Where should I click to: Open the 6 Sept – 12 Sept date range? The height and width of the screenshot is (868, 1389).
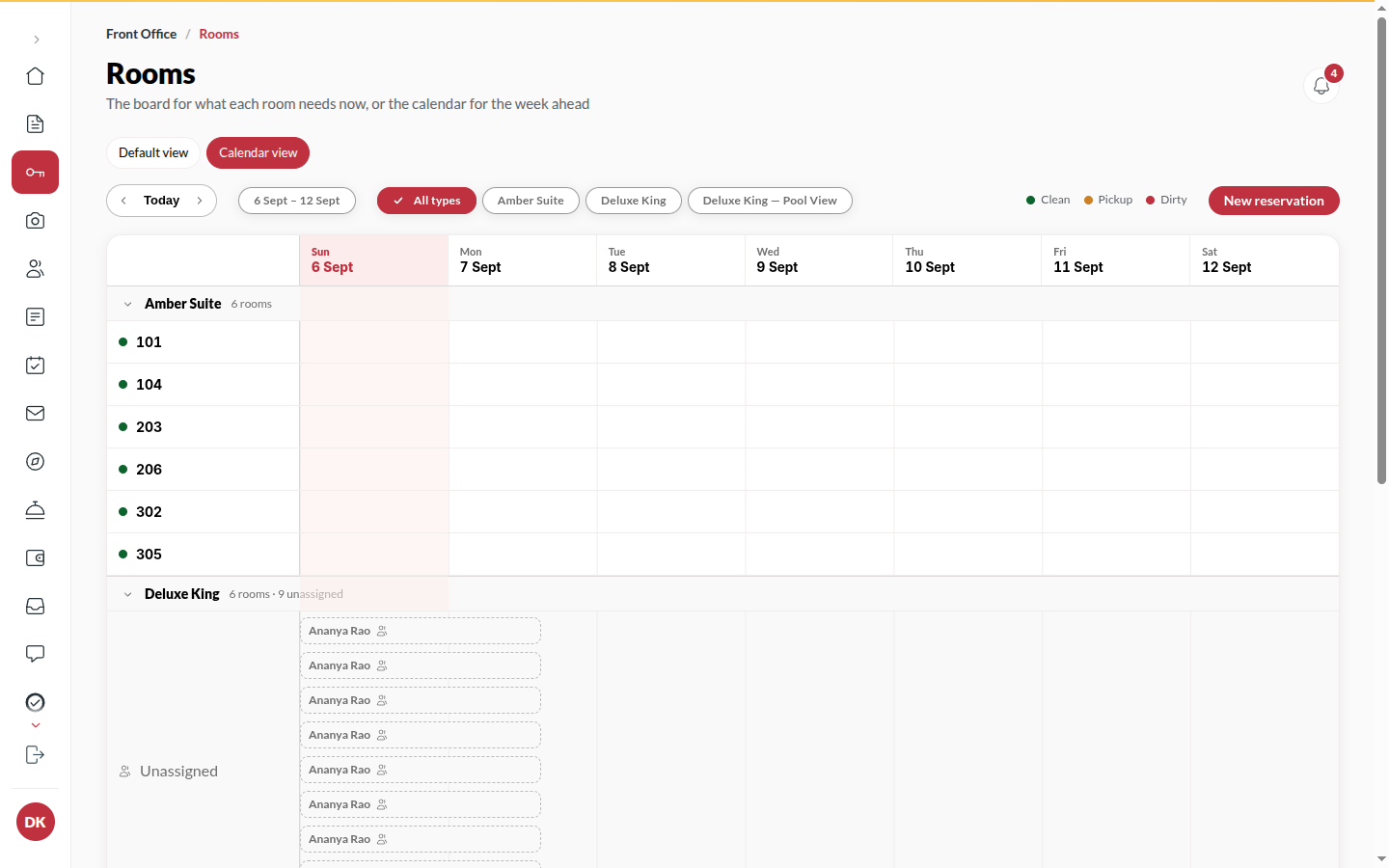click(297, 201)
